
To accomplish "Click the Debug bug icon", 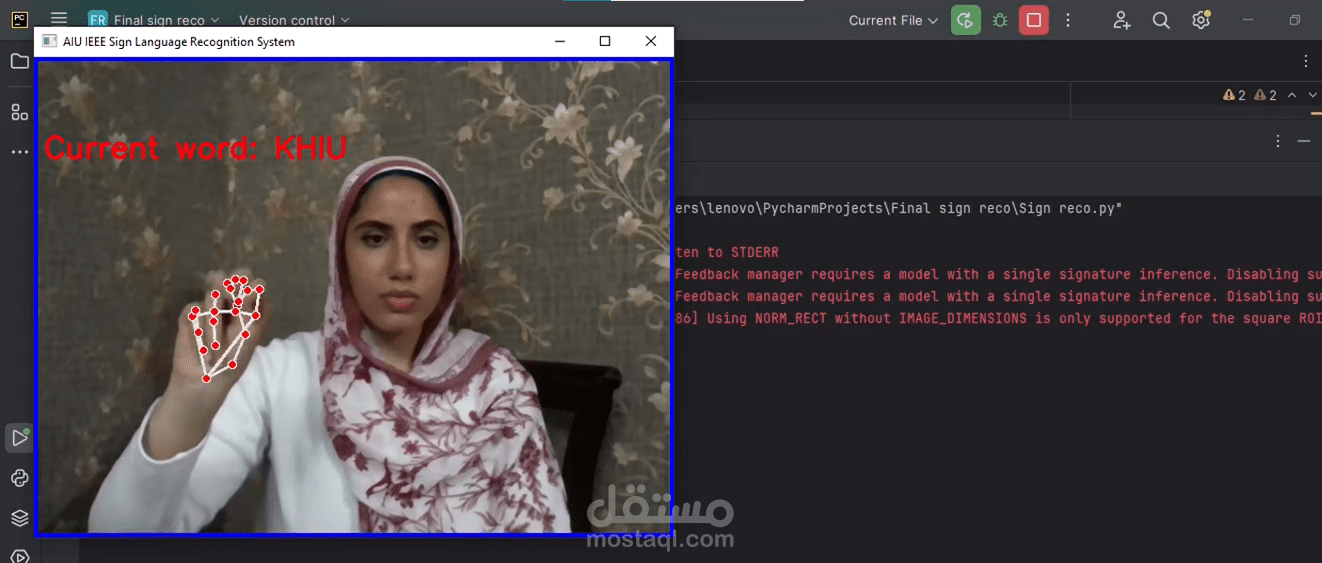I will 1000,20.
